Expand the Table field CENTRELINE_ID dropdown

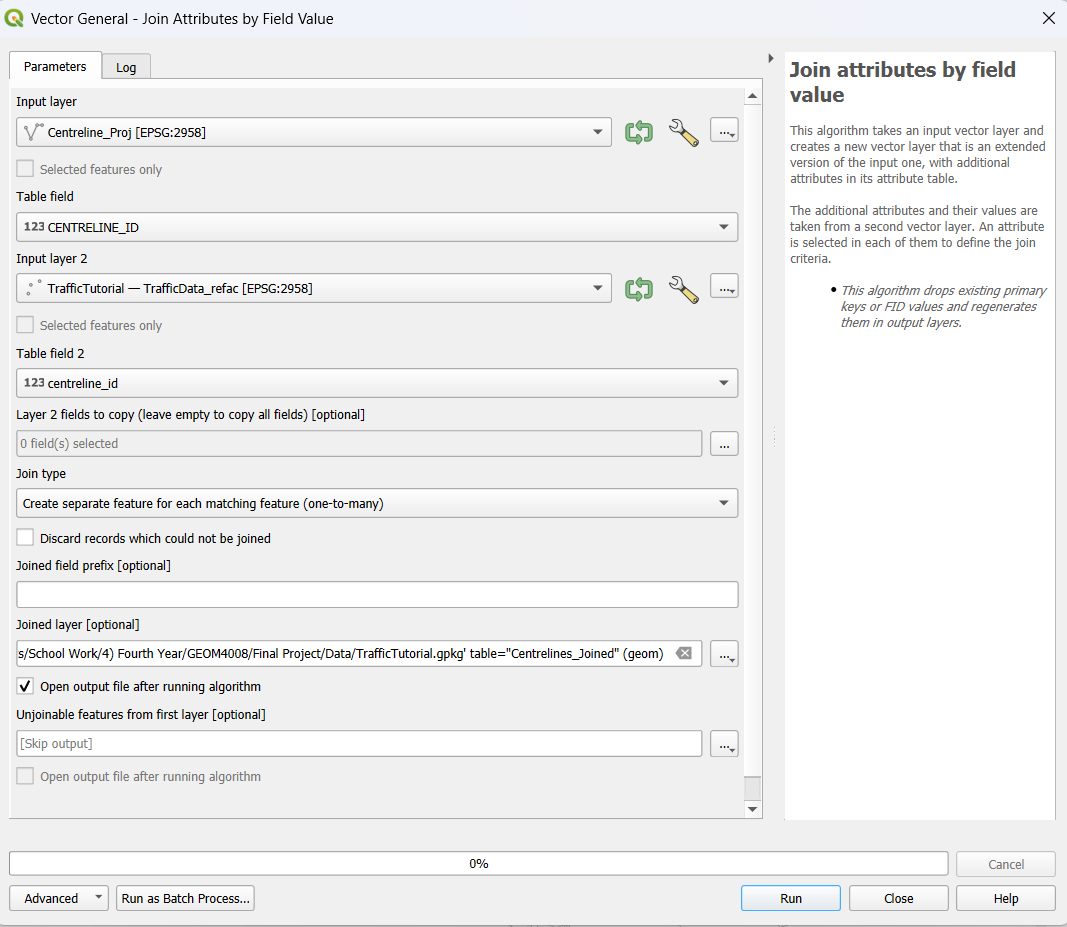377,227
